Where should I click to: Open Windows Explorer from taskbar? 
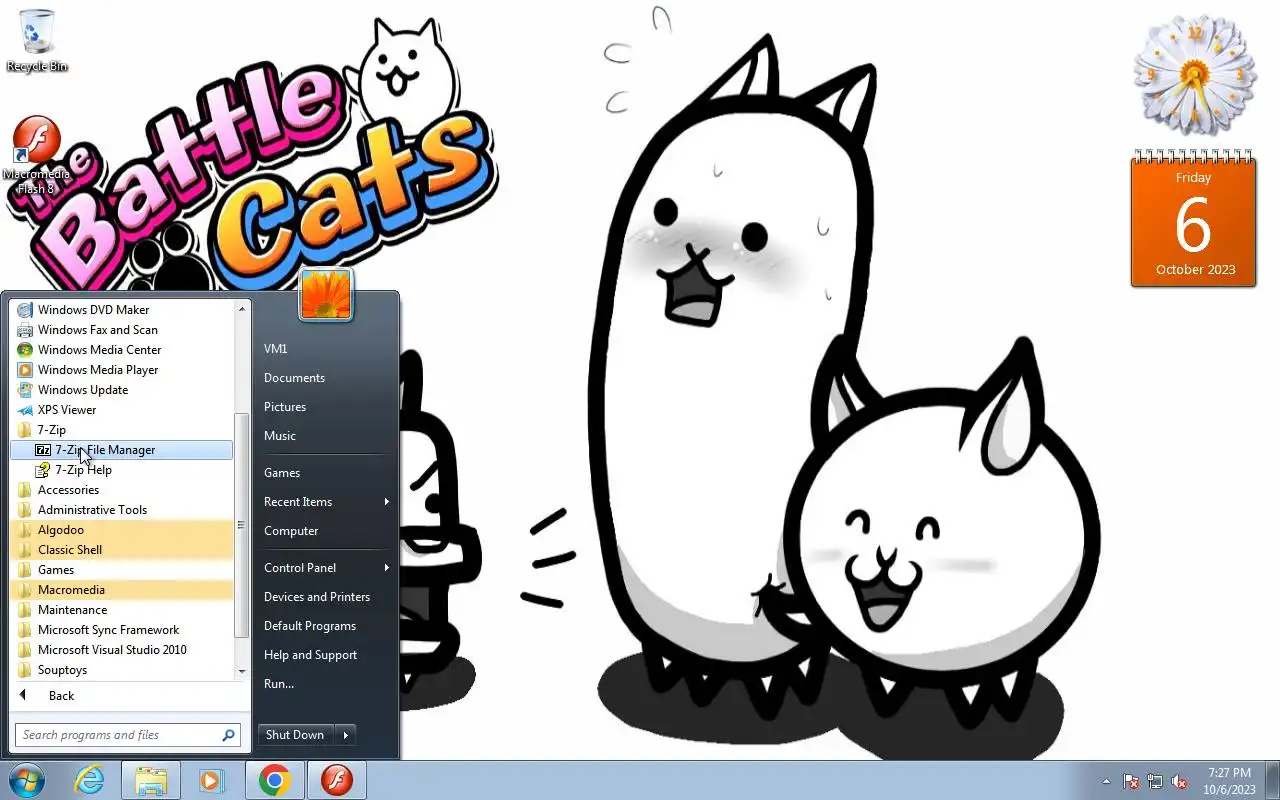[x=151, y=780]
